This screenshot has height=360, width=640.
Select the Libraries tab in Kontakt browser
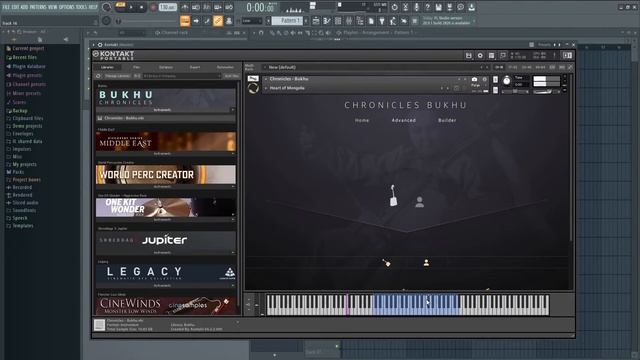click(107, 67)
